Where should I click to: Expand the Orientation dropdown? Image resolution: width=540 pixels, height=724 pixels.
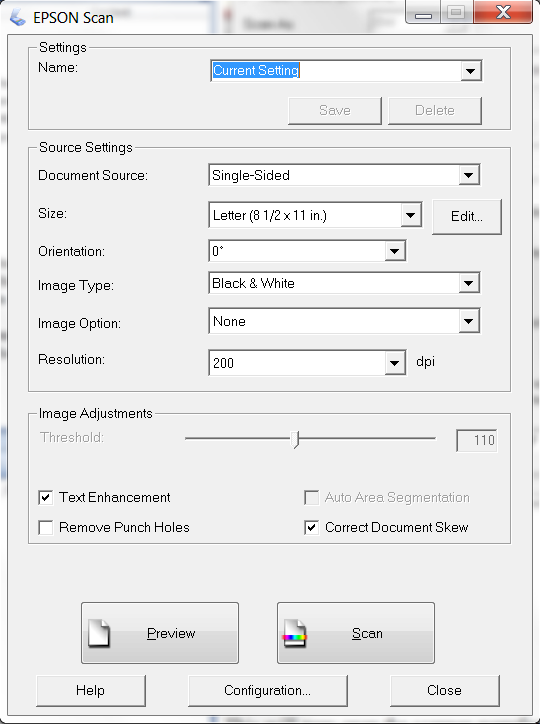307,251
